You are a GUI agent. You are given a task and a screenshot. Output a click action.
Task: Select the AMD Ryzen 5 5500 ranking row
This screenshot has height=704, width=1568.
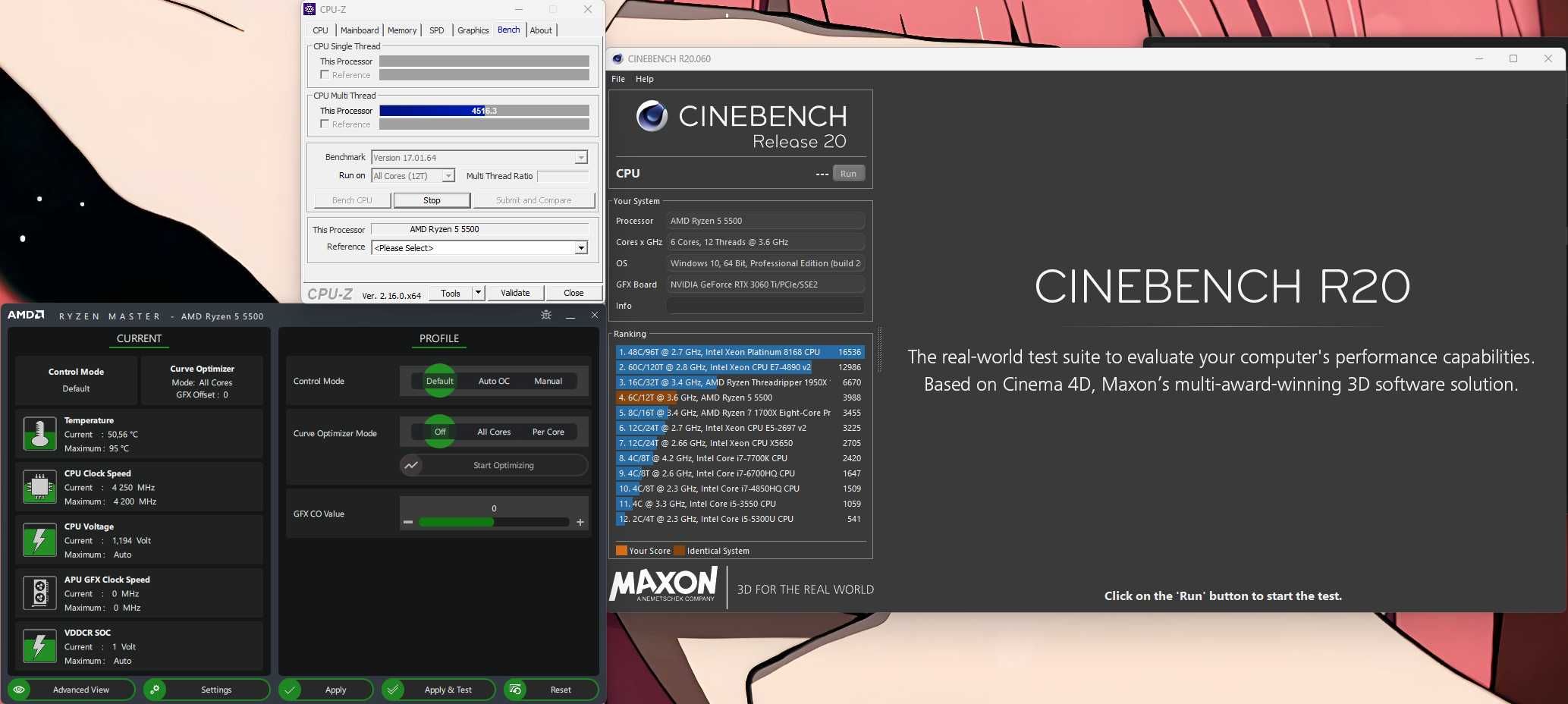tap(740, 398)
